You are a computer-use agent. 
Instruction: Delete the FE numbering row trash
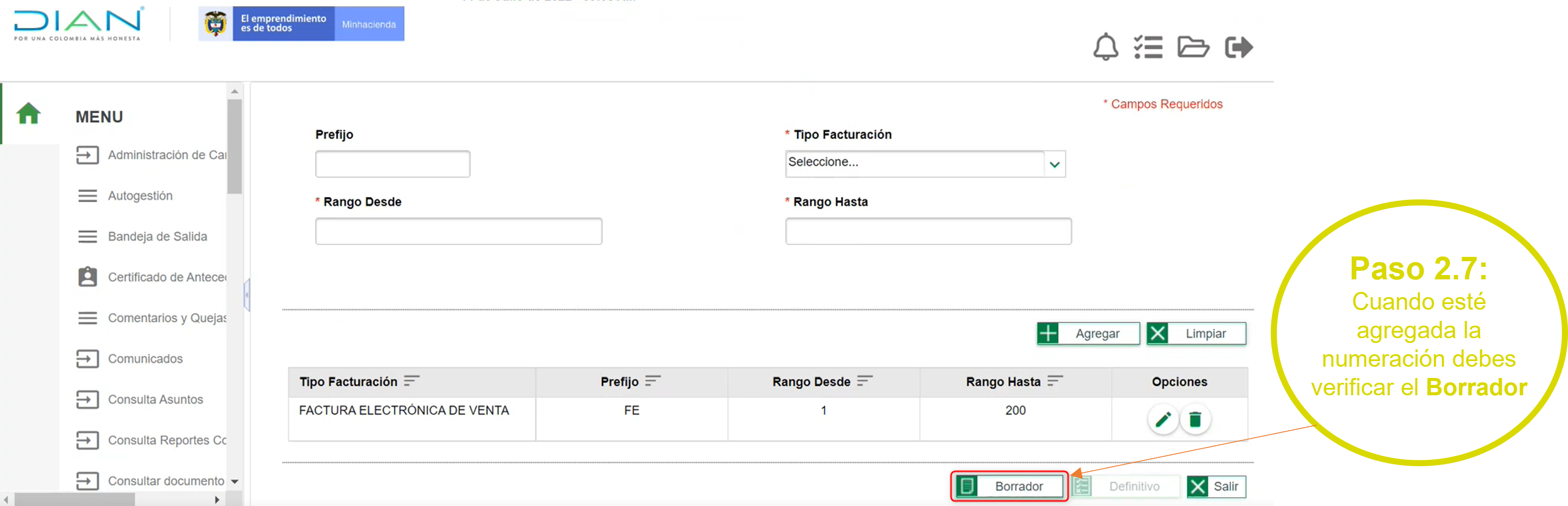click(1195, 419)
